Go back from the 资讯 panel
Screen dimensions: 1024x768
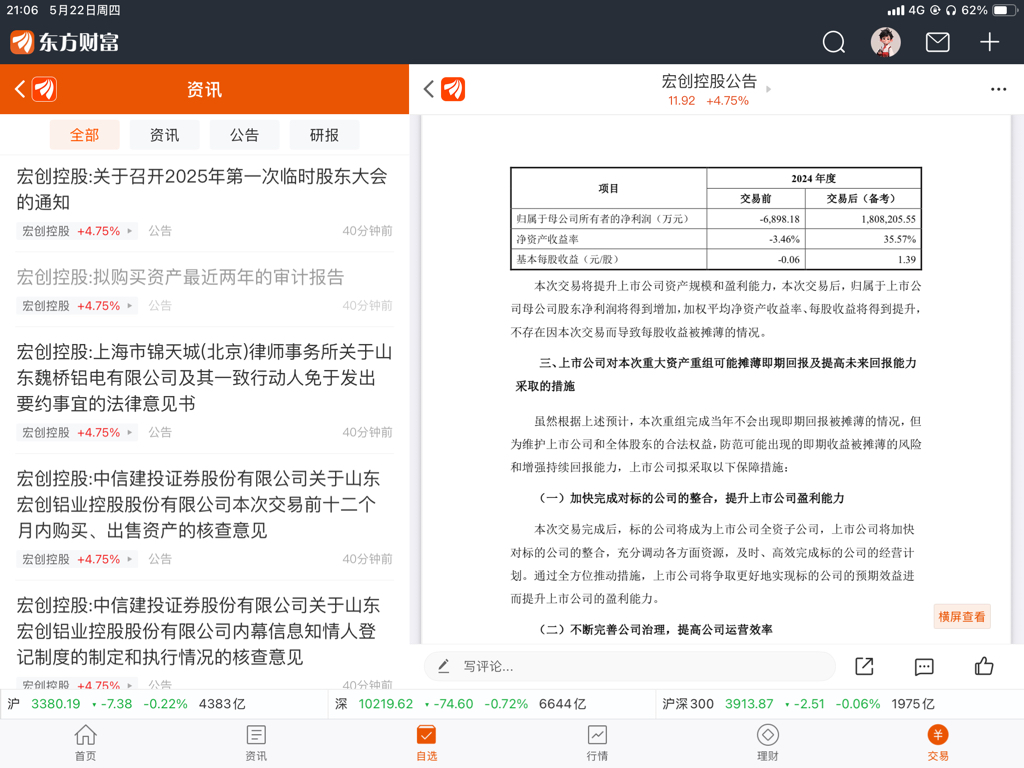click(20, 89)
